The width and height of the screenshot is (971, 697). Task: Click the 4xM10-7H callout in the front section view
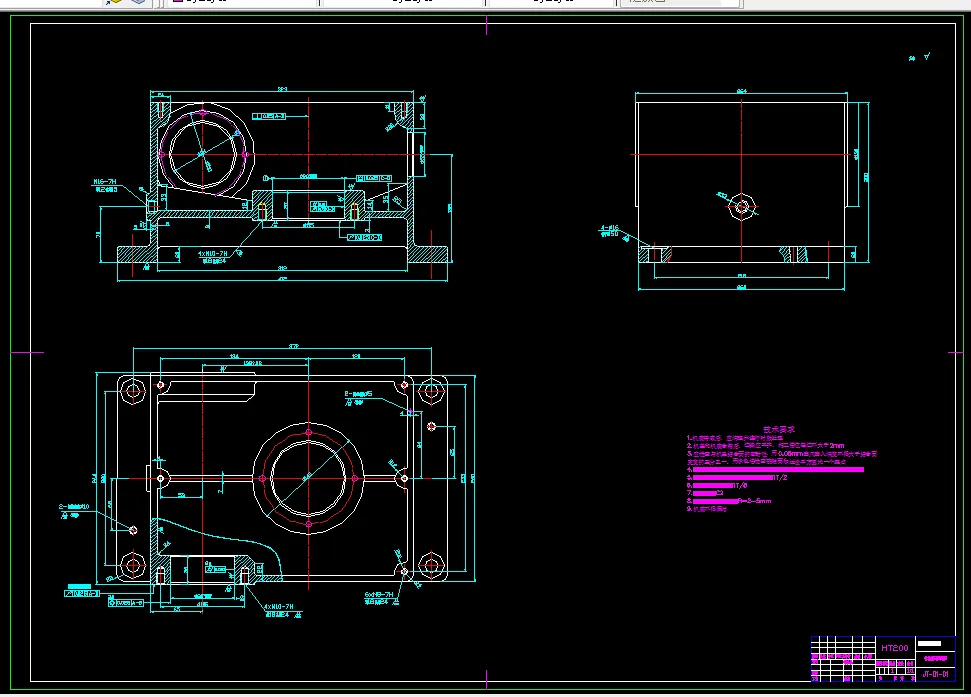point(212,254)
